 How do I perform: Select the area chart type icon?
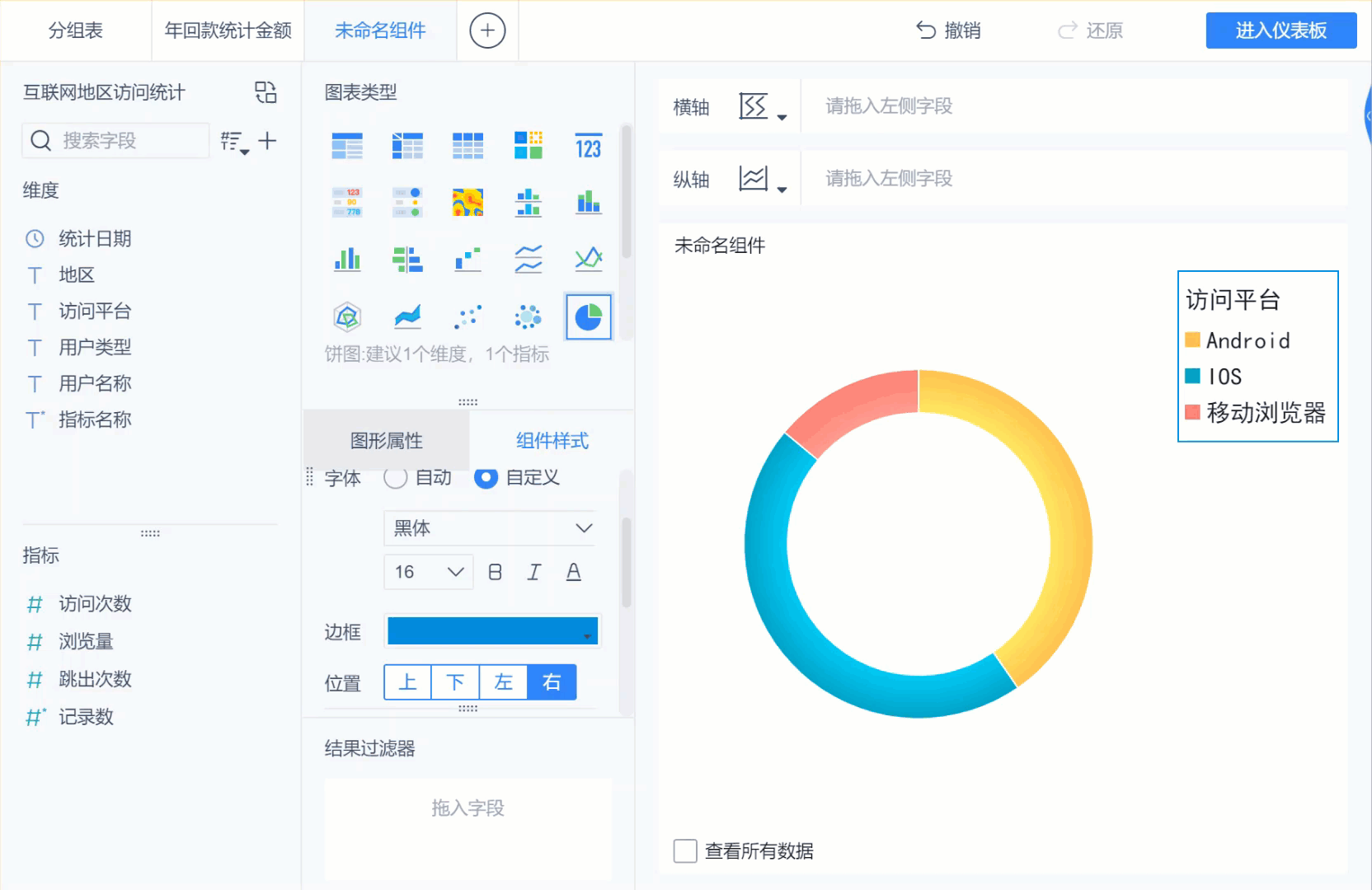point(407,316)
